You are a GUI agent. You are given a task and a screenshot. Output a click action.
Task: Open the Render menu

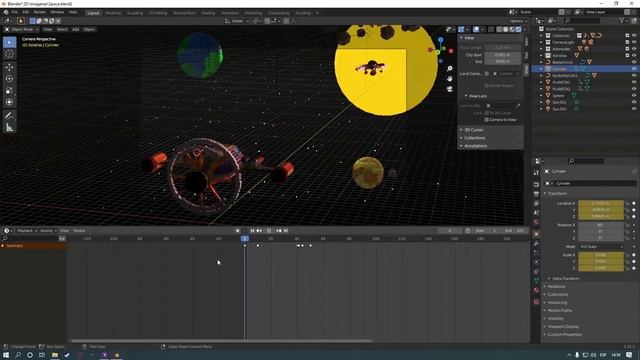pos(40,12)
